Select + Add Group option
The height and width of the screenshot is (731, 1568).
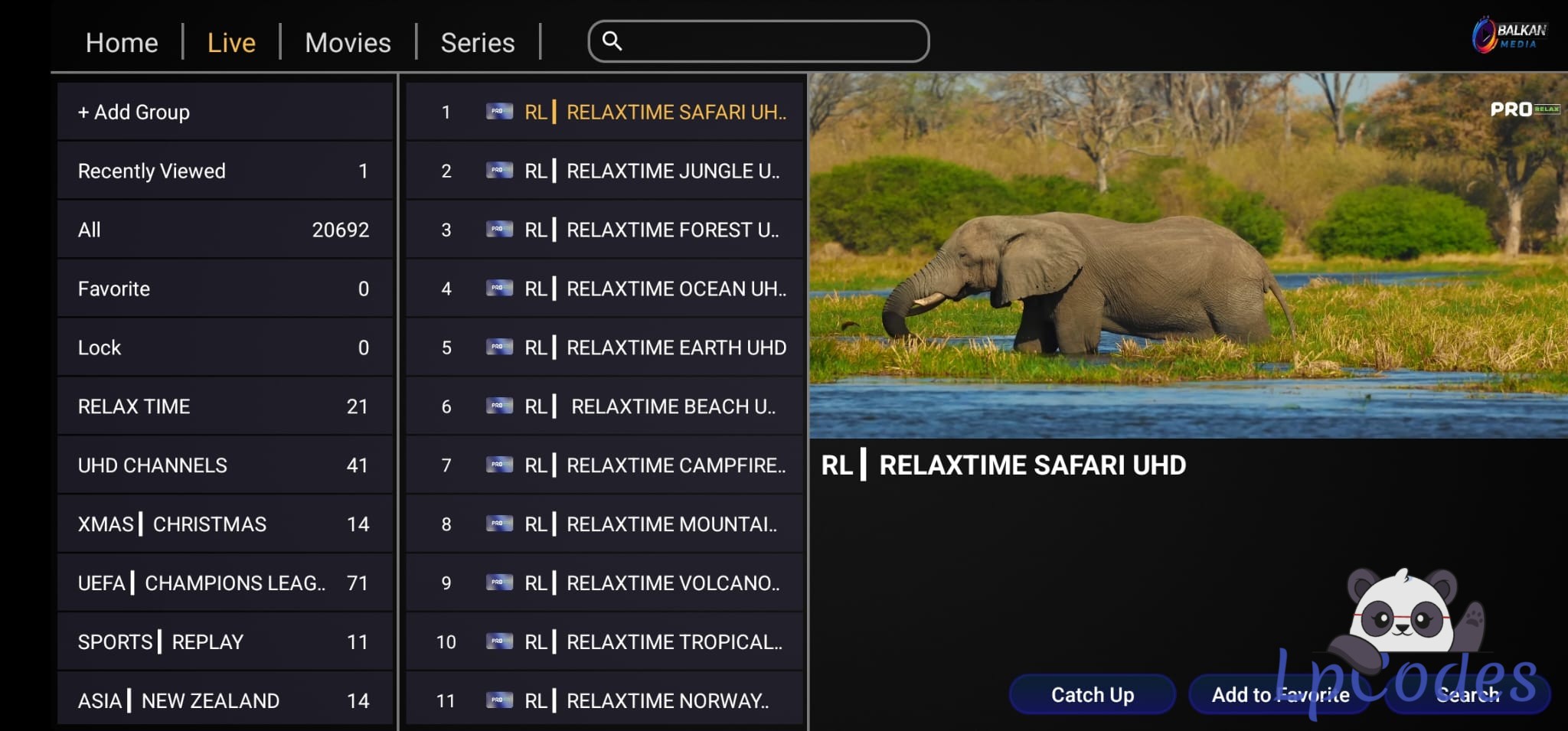coord(224,113)
